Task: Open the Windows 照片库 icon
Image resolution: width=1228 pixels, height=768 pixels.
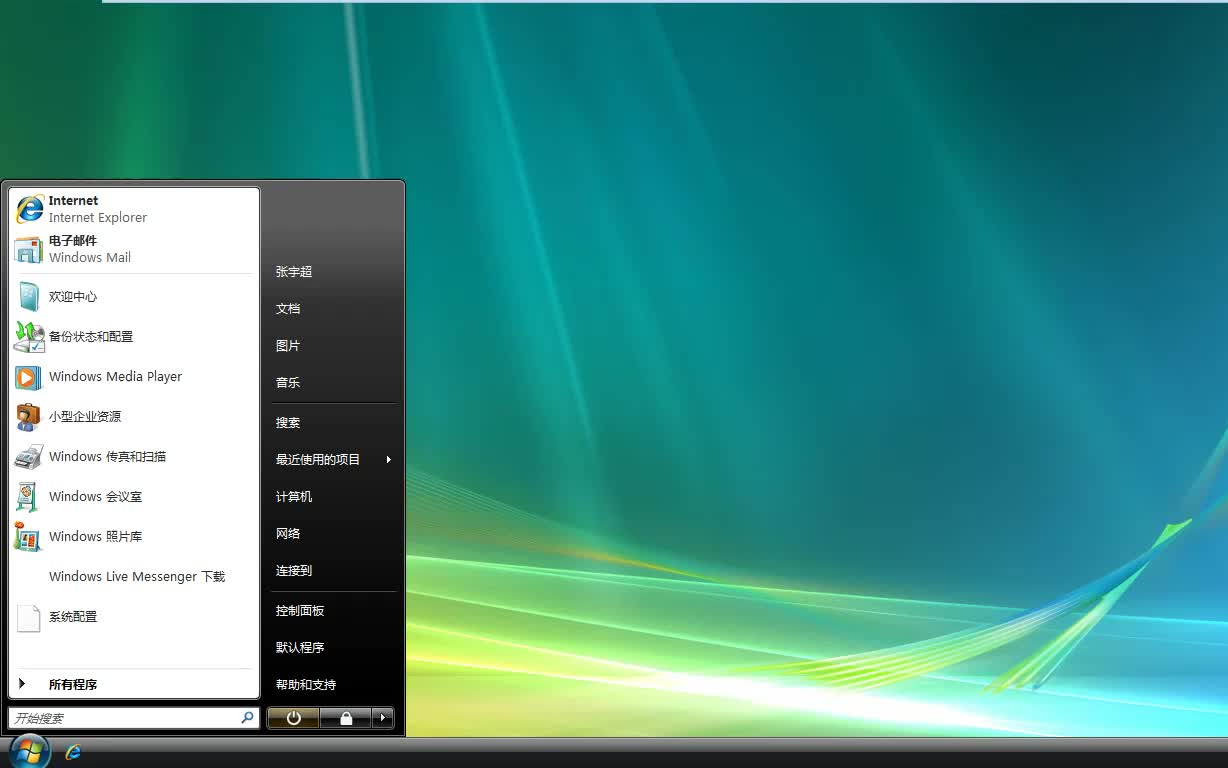Action: click(29, 537)
